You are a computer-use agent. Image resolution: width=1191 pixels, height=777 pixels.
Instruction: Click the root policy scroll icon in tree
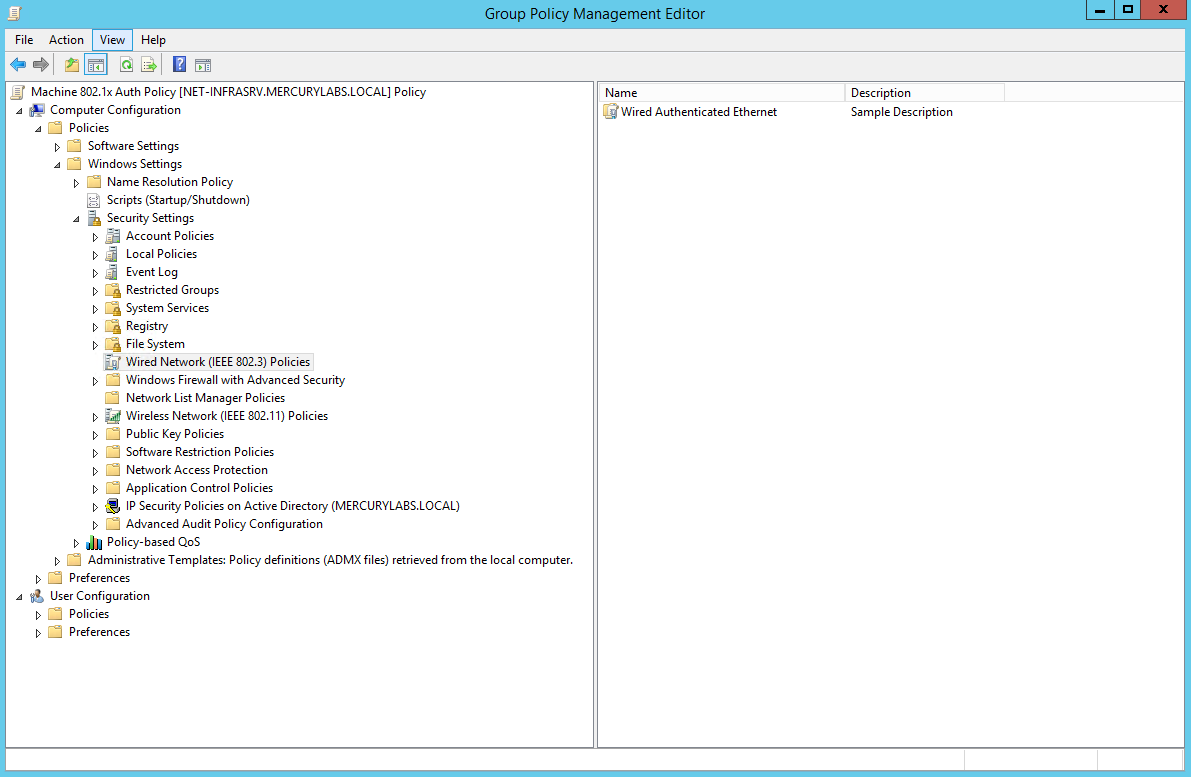pos(17,92)
